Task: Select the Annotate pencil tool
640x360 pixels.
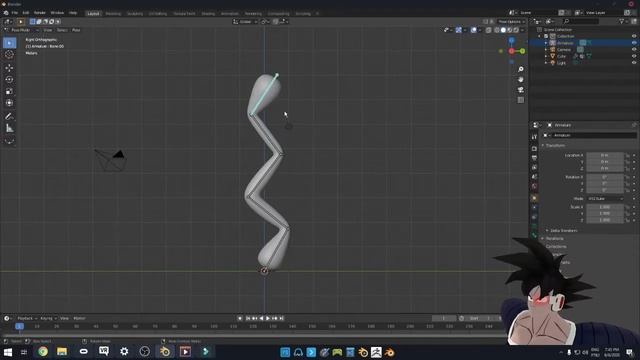Action: 9,116
